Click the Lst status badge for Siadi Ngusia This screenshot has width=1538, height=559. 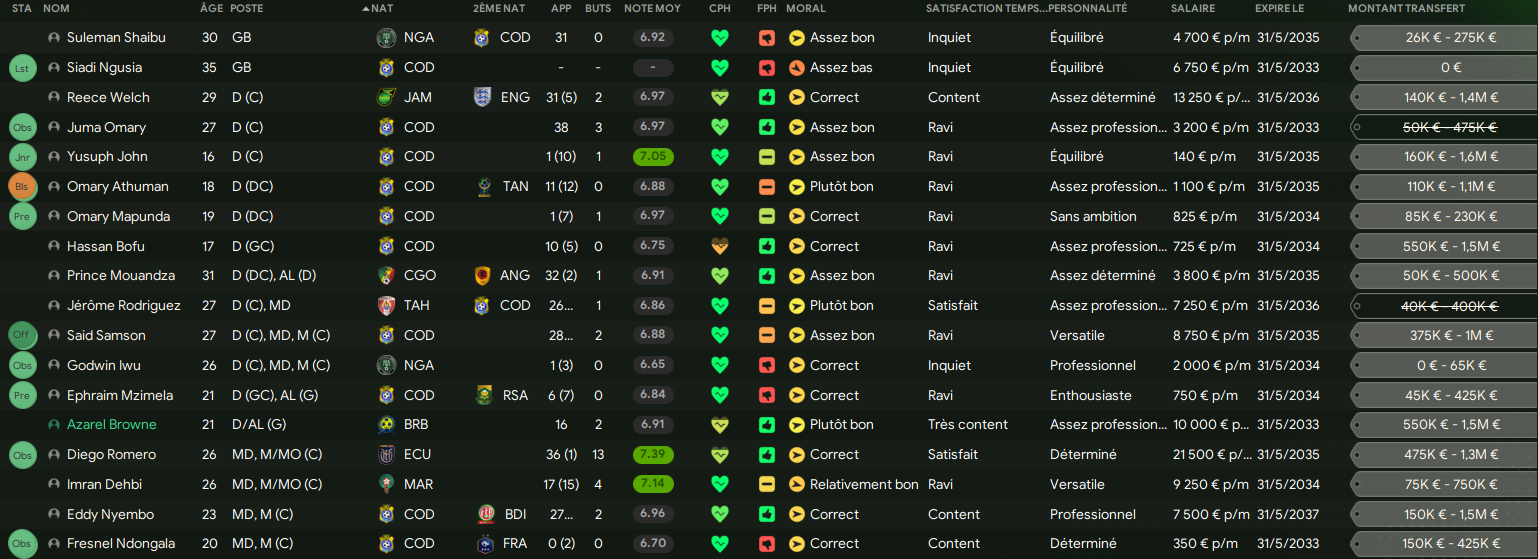click(x=22, y=68)
